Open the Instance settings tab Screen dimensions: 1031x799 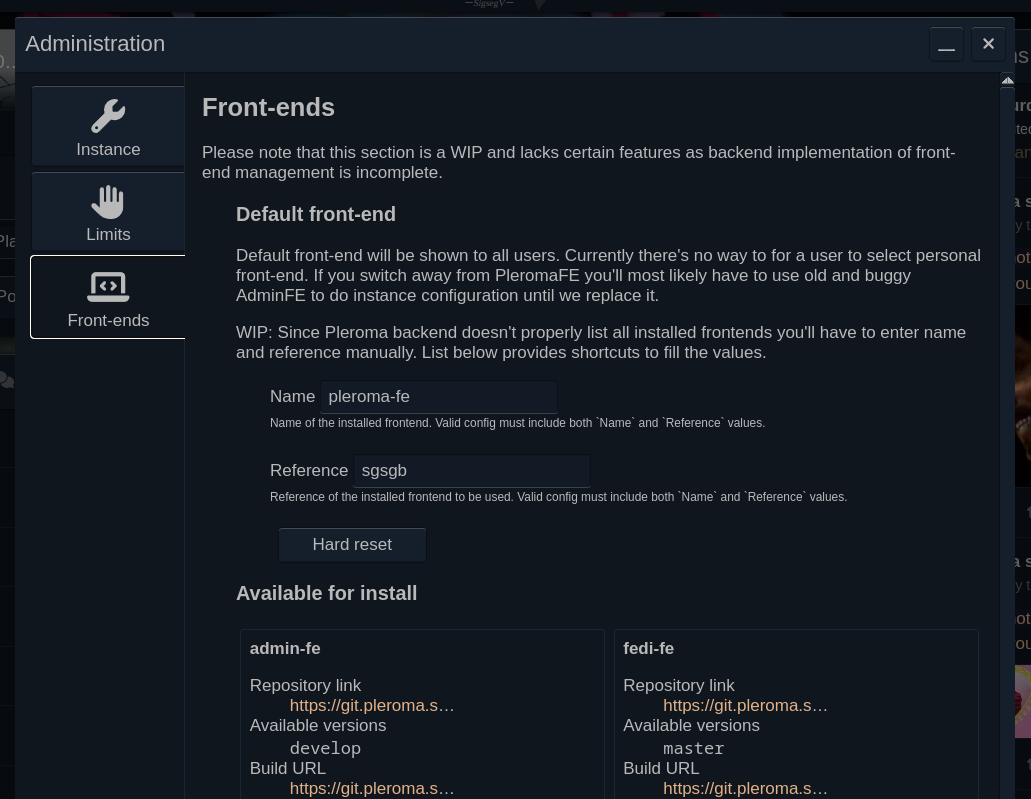pos(108,149)
